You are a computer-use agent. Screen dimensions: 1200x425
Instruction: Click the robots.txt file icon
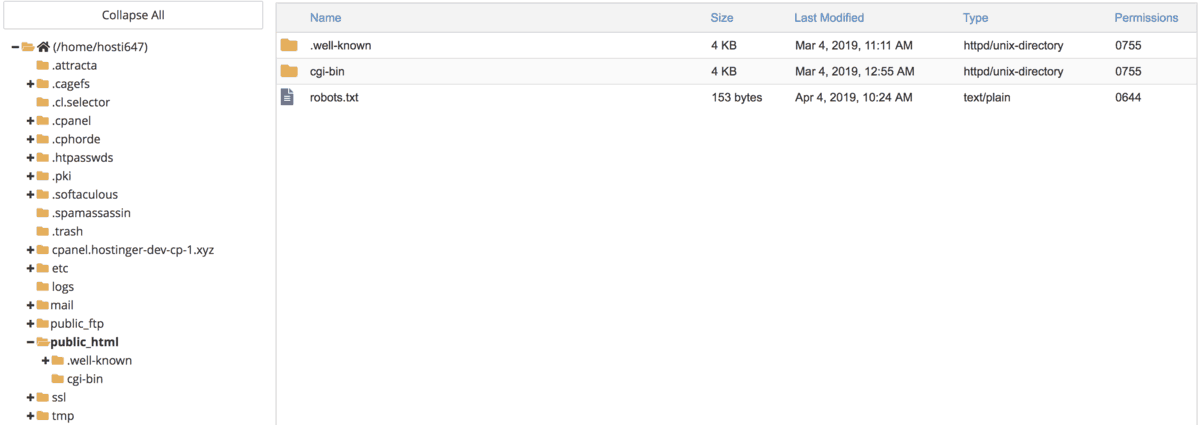pyautogui.click(x=288, y=97)
